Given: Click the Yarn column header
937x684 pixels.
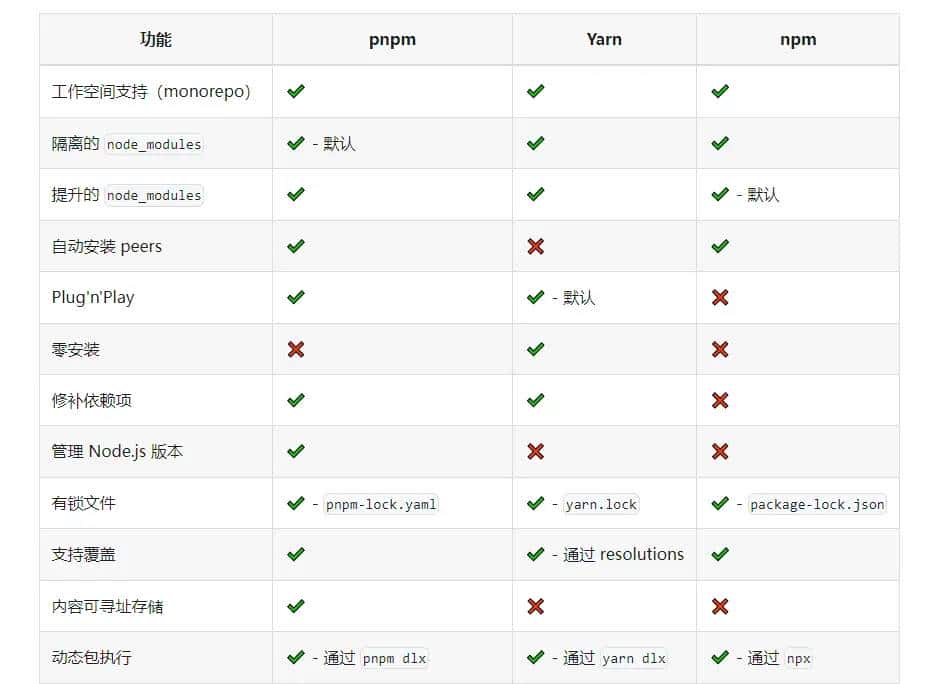Looking at the screenshot, I should pos(604,40).
